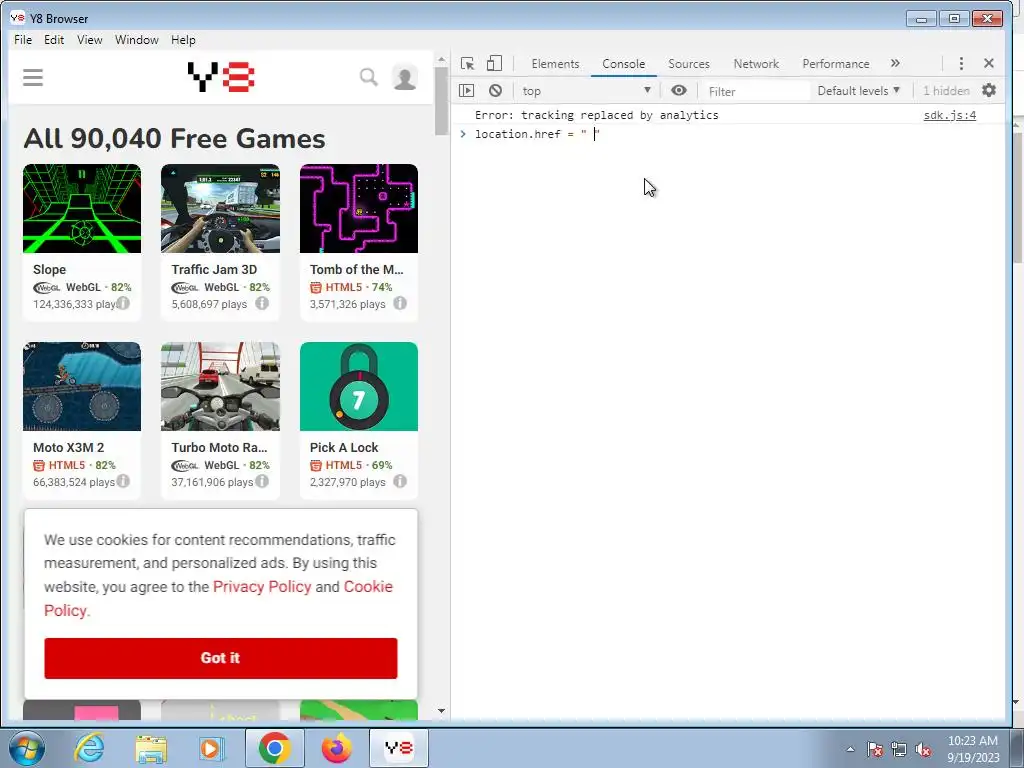Open the Pick A Lock thumbnail

[359, 387]
